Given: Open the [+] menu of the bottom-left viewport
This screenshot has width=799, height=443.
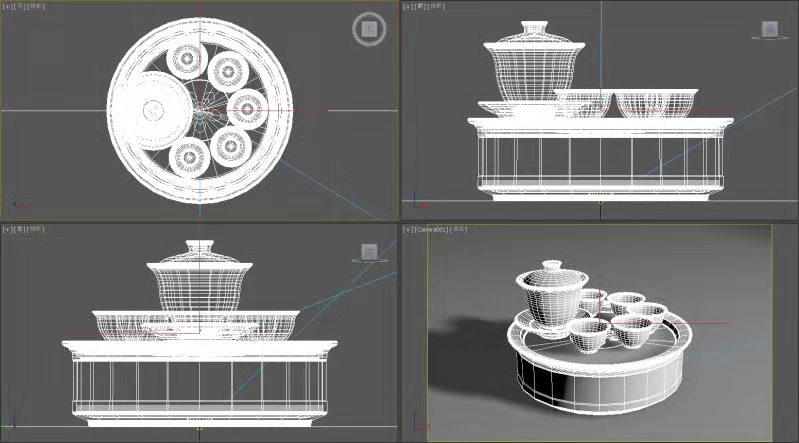Looking at the screenshot, I should click(x=7, y=229).
